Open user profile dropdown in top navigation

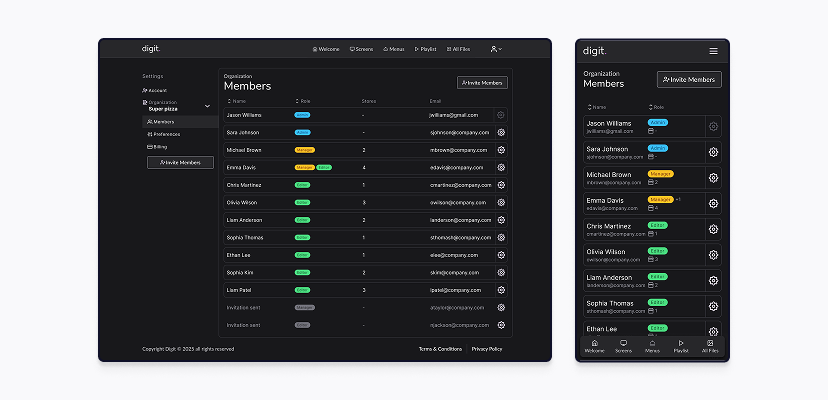(x=496, y=49)
